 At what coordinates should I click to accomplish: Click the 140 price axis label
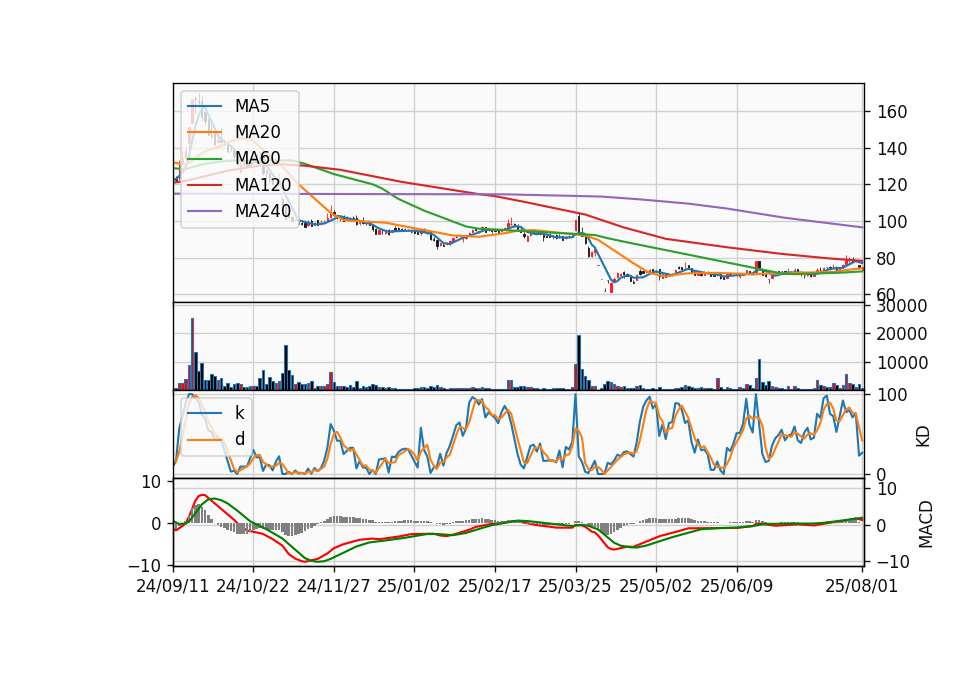(892, 149)
